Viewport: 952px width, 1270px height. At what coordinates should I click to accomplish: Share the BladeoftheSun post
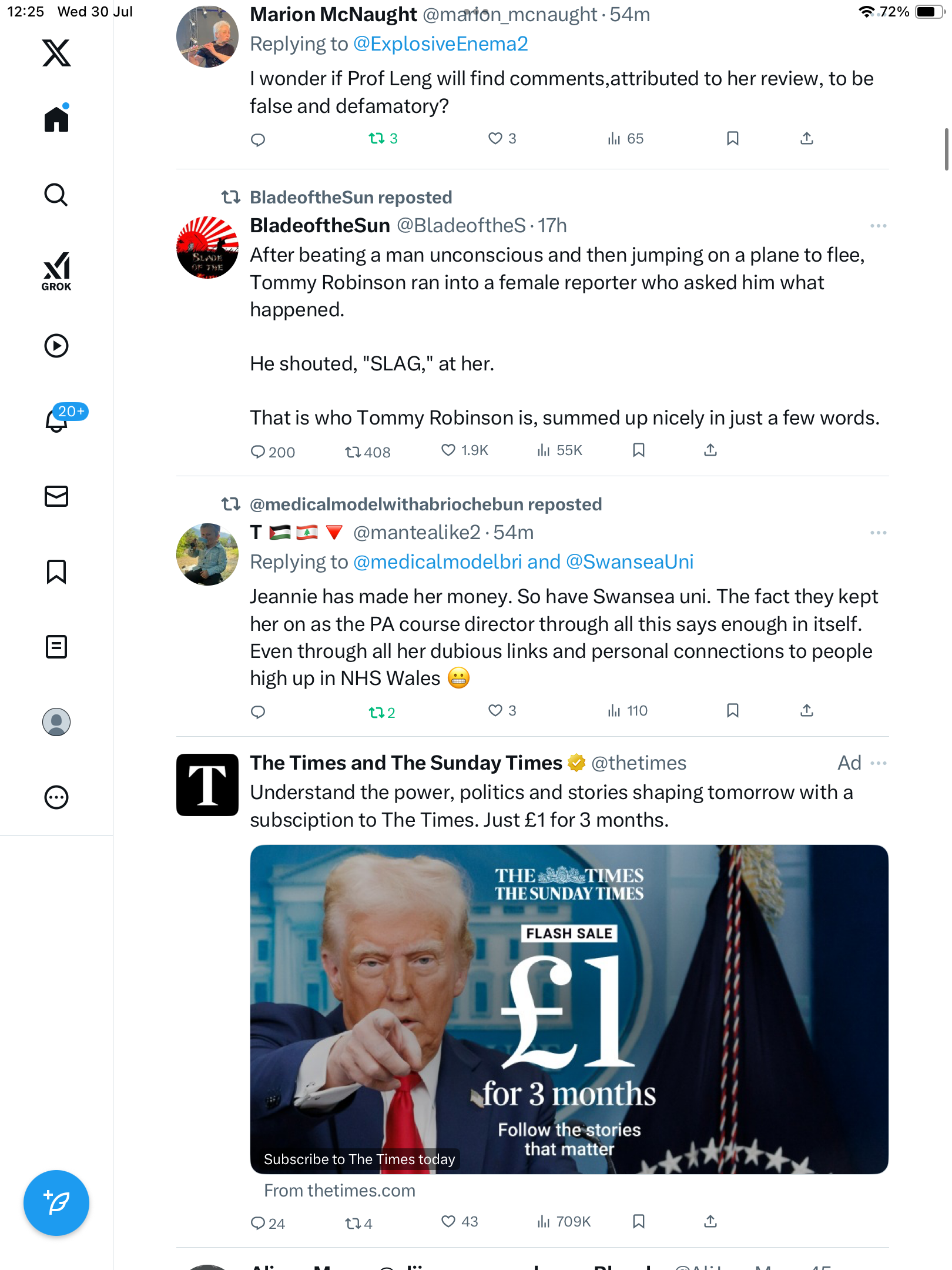point(710,450)
